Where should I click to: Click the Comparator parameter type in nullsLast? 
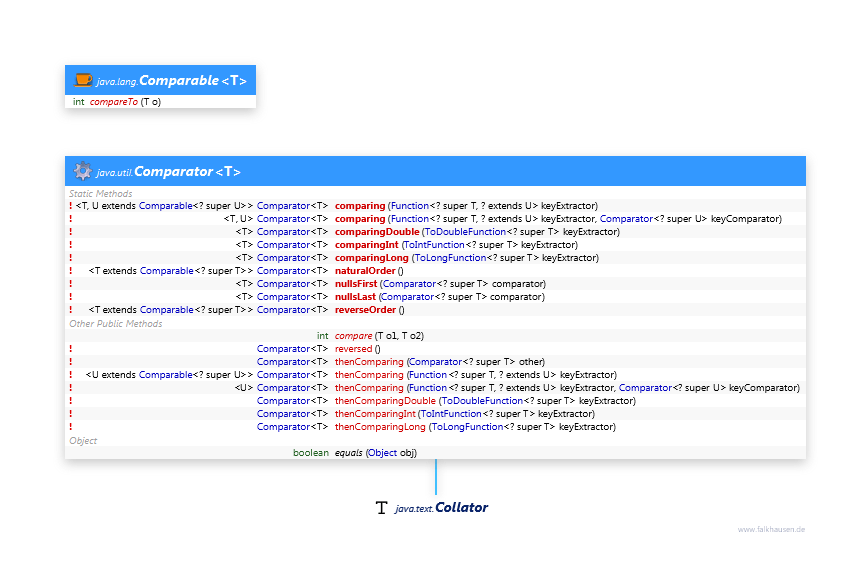(x=408, y=296)
